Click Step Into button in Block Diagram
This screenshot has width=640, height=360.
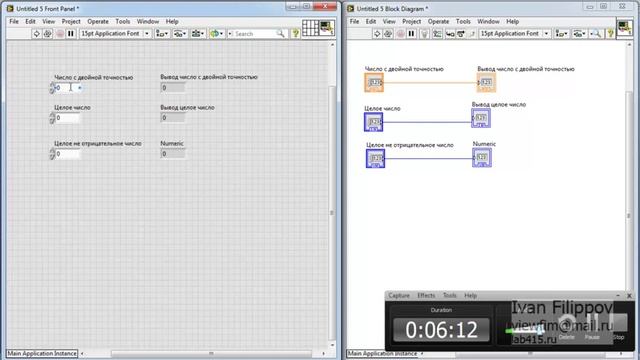click(x=450, y=33)
